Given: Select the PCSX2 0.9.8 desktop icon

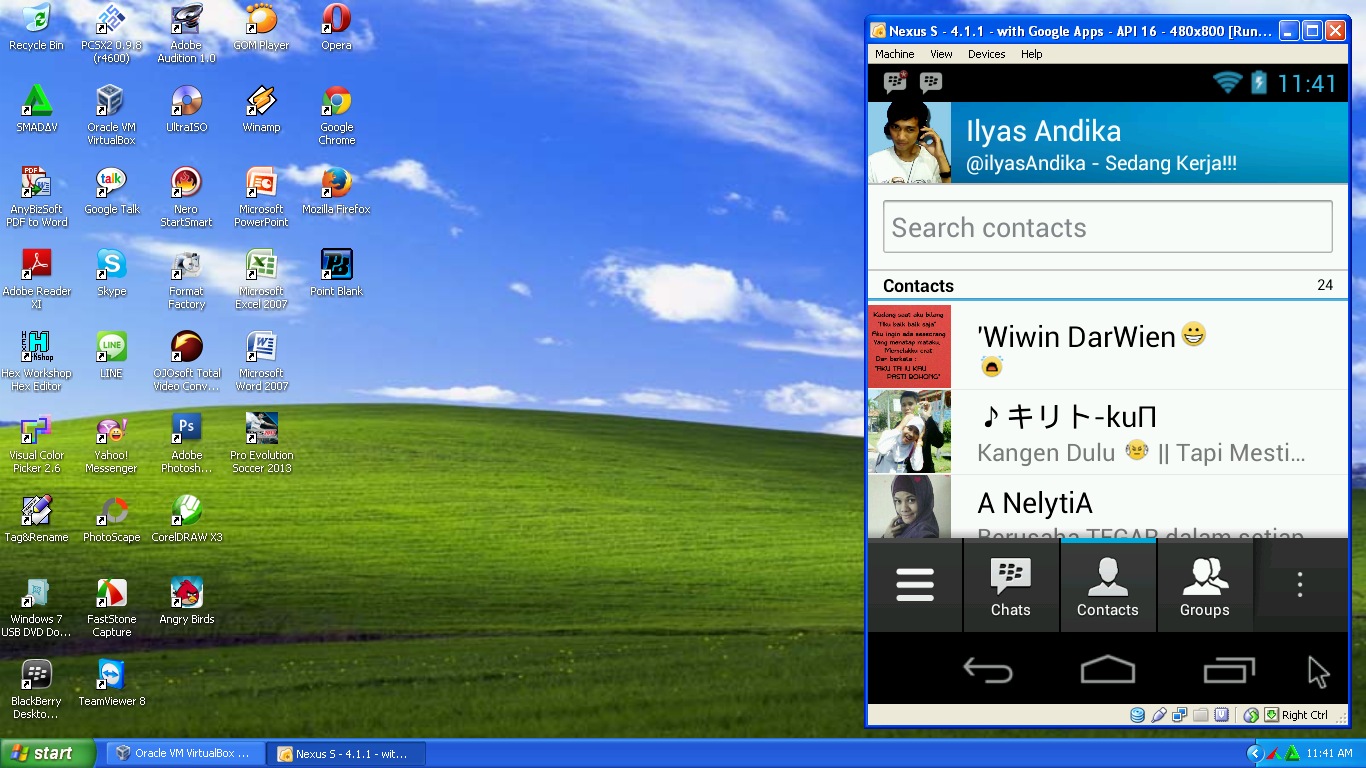Looking at the screenshot, I should [x=111, y=33].
